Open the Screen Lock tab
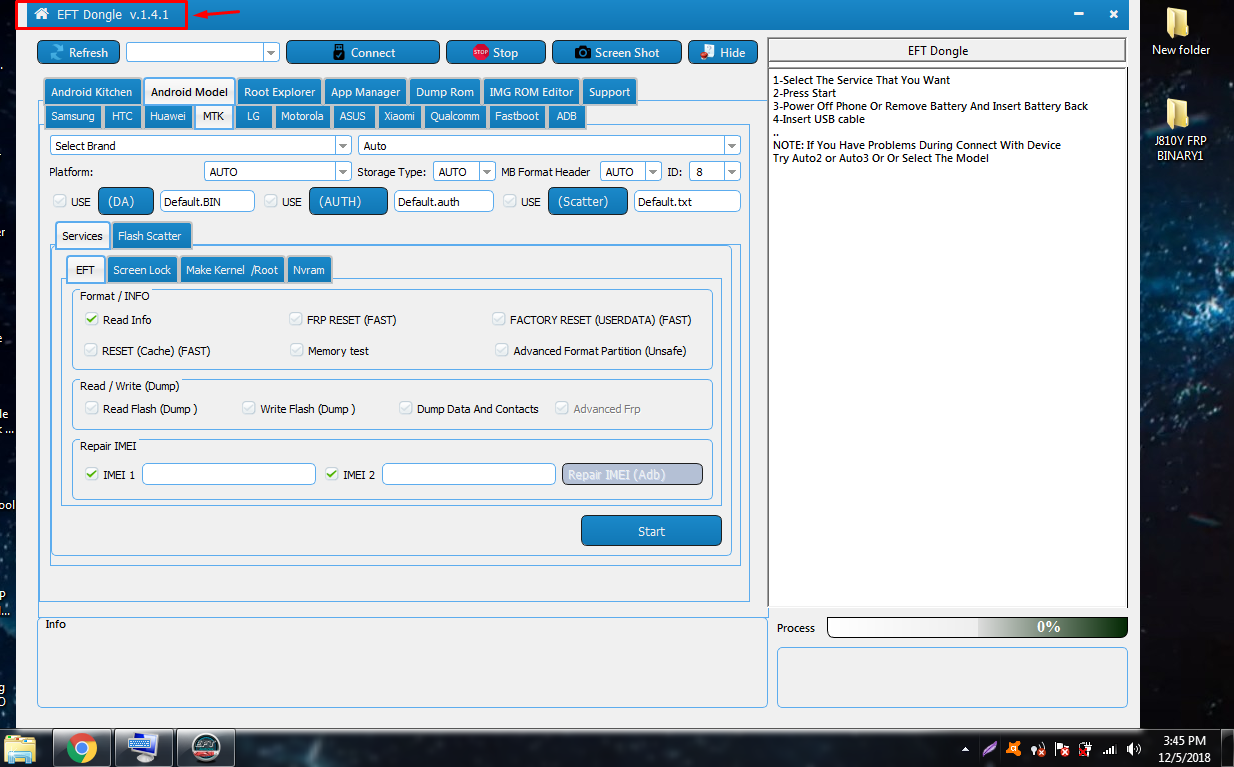The width and height of the screenshot is (1234, 767). 142,270
